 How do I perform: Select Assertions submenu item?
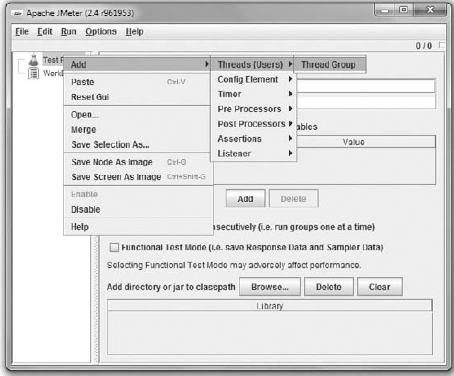tap(253, 139)
